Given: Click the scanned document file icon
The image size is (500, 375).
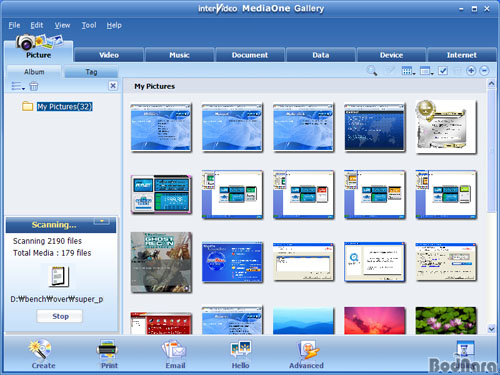Looking at the screenshot, I should (58, 276).
